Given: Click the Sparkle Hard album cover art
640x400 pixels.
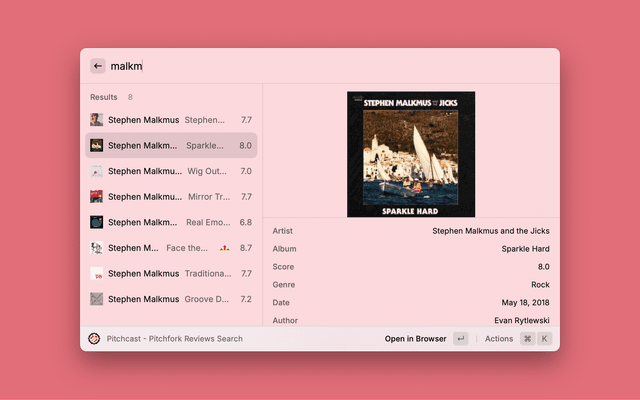Looking at the screenshot, I should pyautogui.click(x=411, y=154).
